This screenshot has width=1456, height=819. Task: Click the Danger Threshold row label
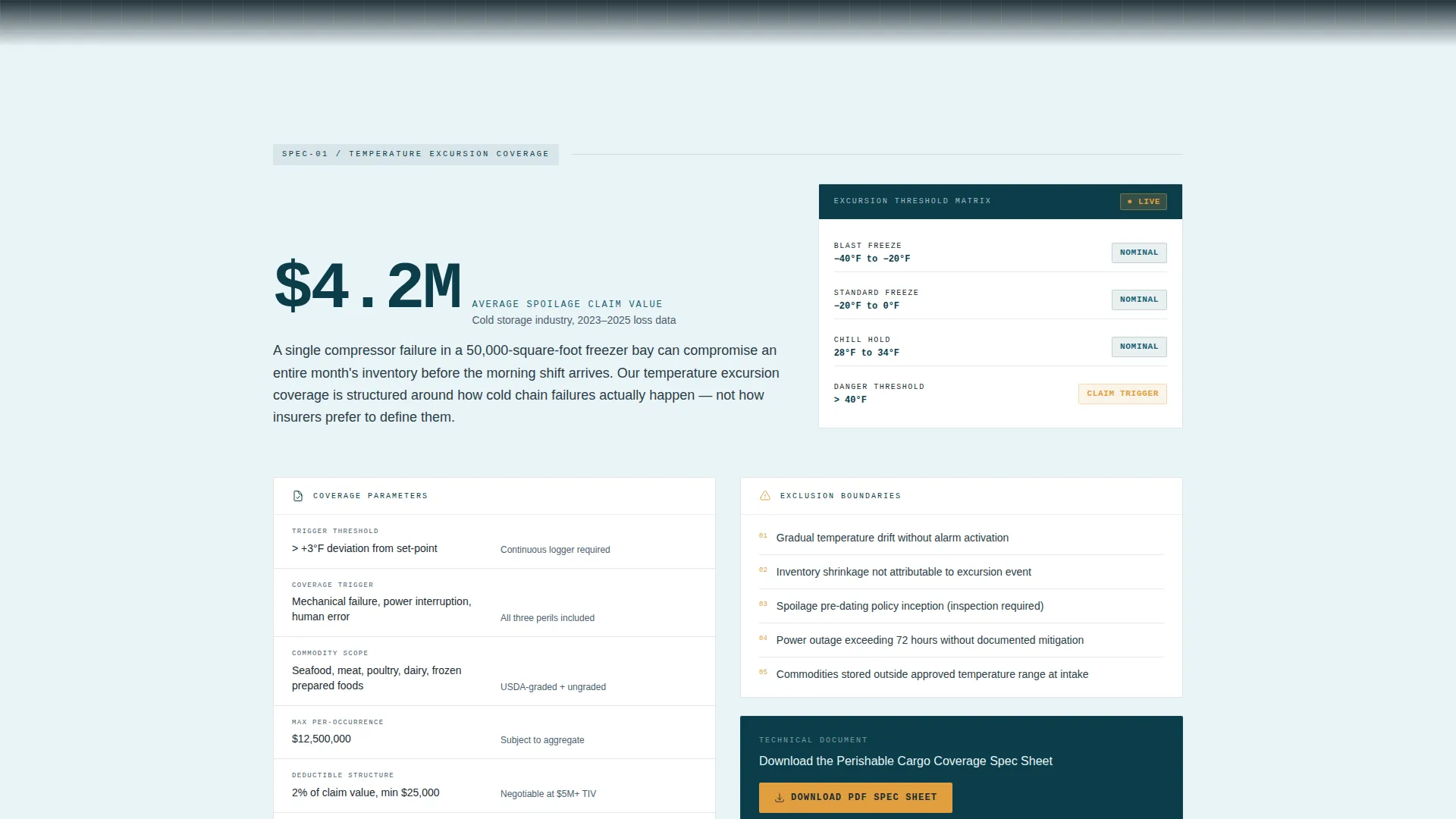879,387
